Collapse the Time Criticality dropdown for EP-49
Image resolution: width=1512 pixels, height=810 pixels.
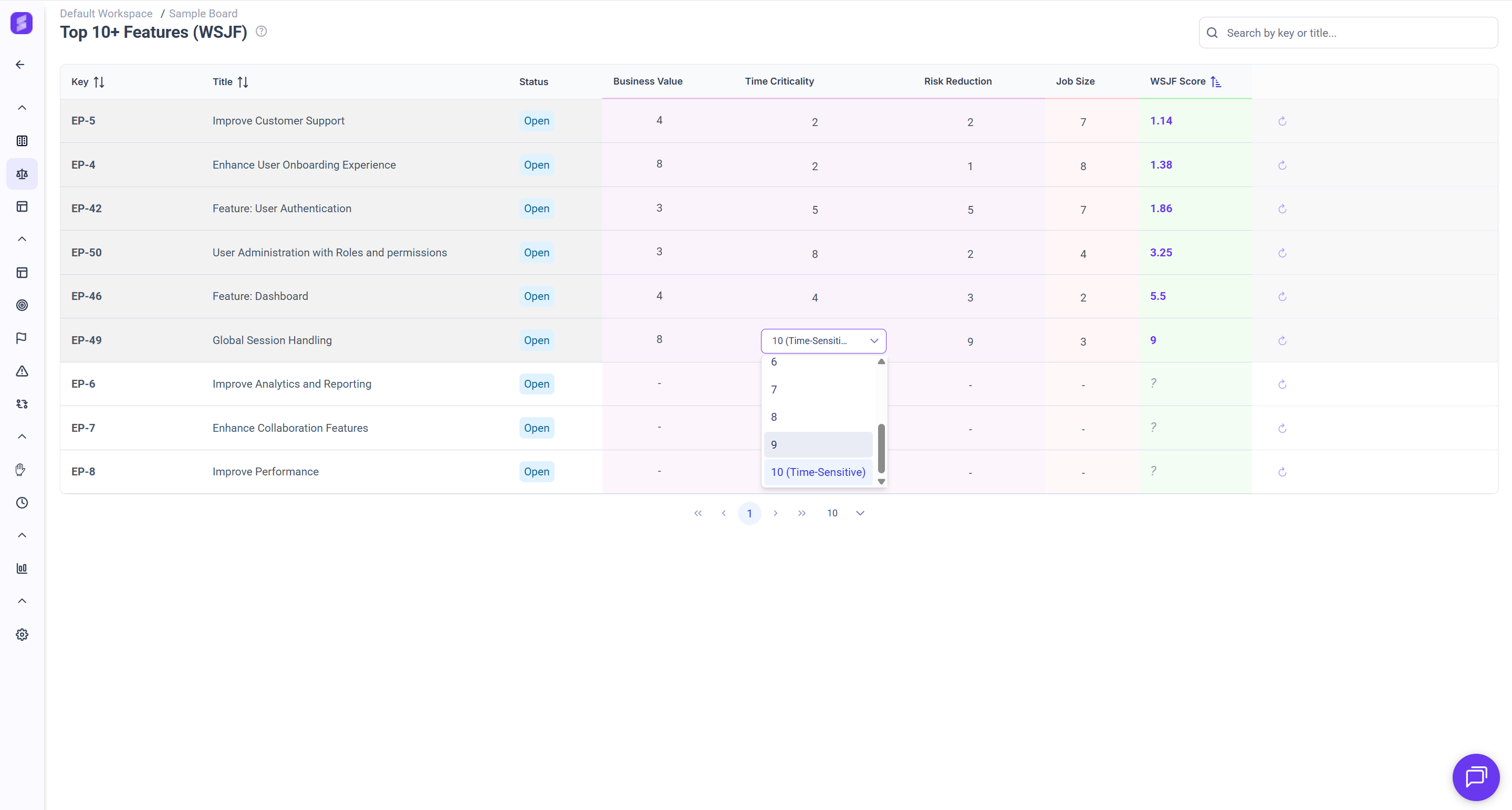point(873,341)
